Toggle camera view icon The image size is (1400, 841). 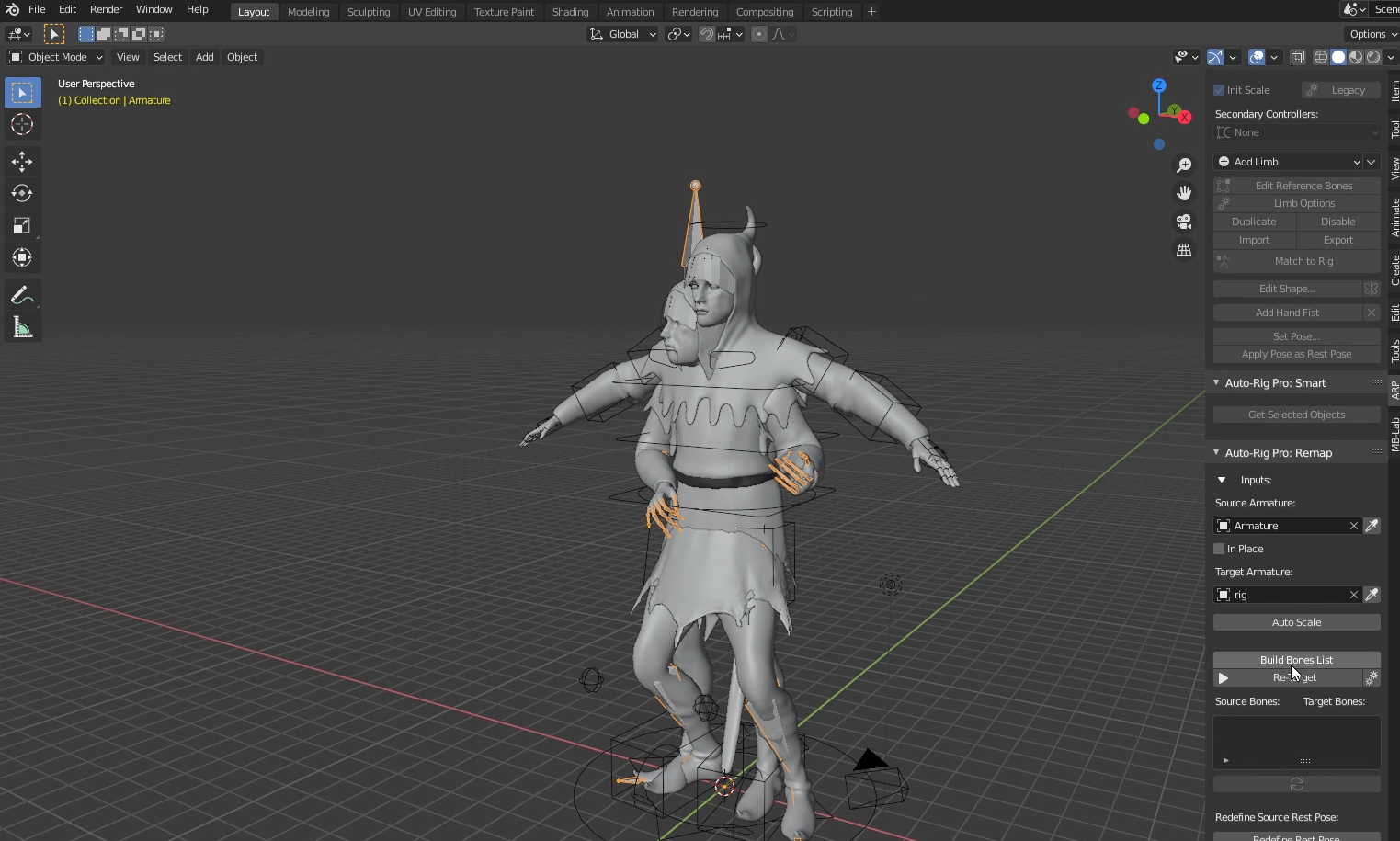[x=1184, y=222]
